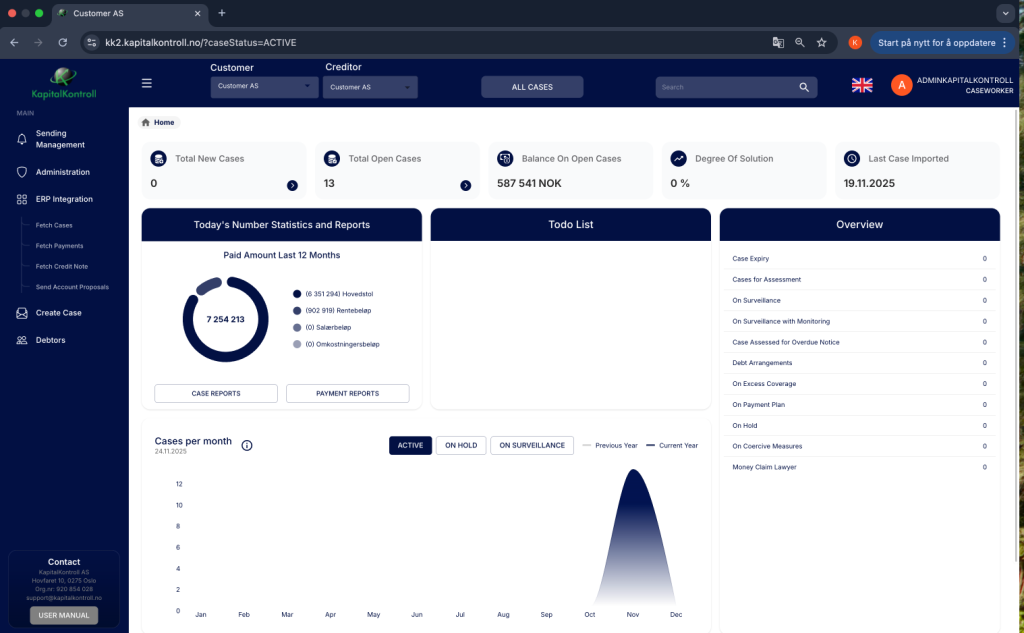This screenshot has width=1024, height=633.
Task: Click the orange user avatar icon
Action: point(901,86)
